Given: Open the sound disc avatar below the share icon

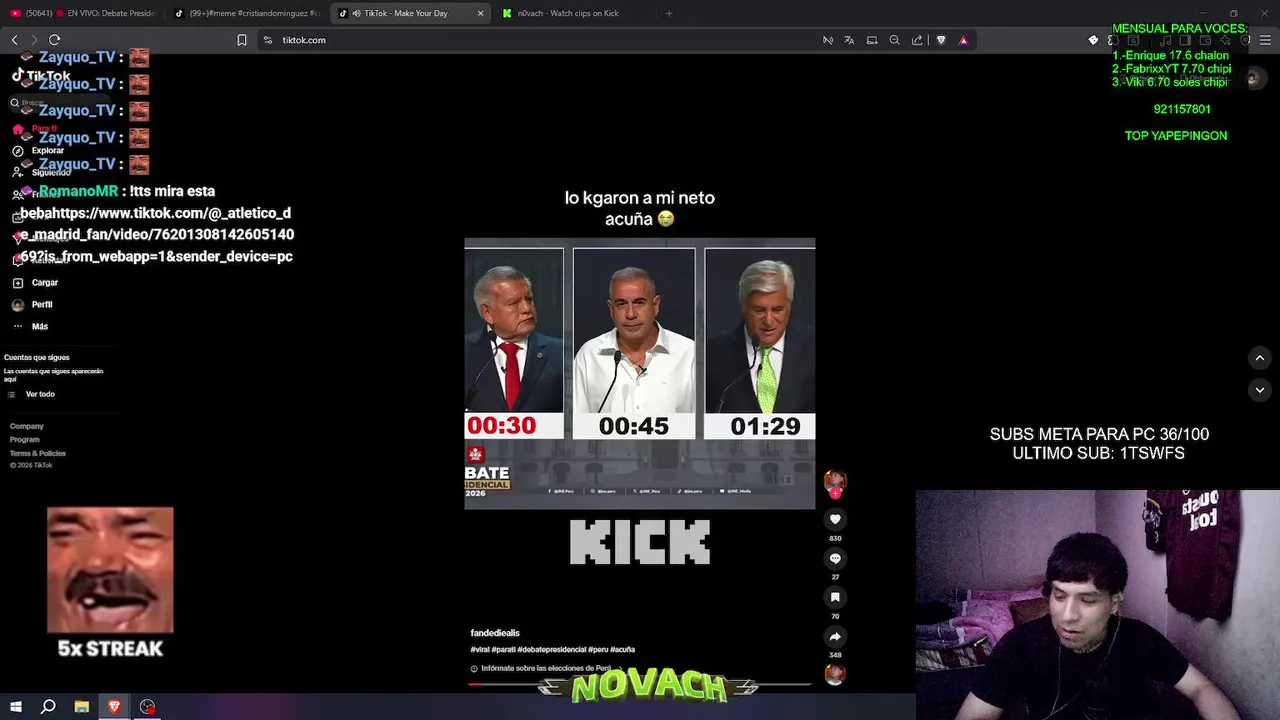Looking at the screenshot, I should coord(834,675).
